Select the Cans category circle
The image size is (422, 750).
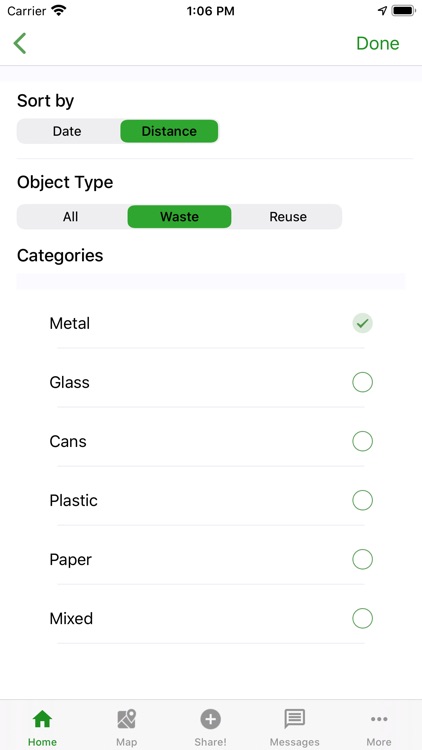(362, 441)
